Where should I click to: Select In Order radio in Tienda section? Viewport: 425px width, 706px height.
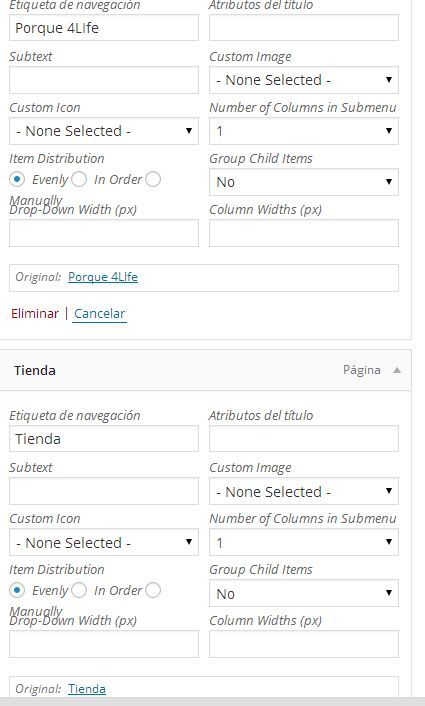tap(79, 590)
